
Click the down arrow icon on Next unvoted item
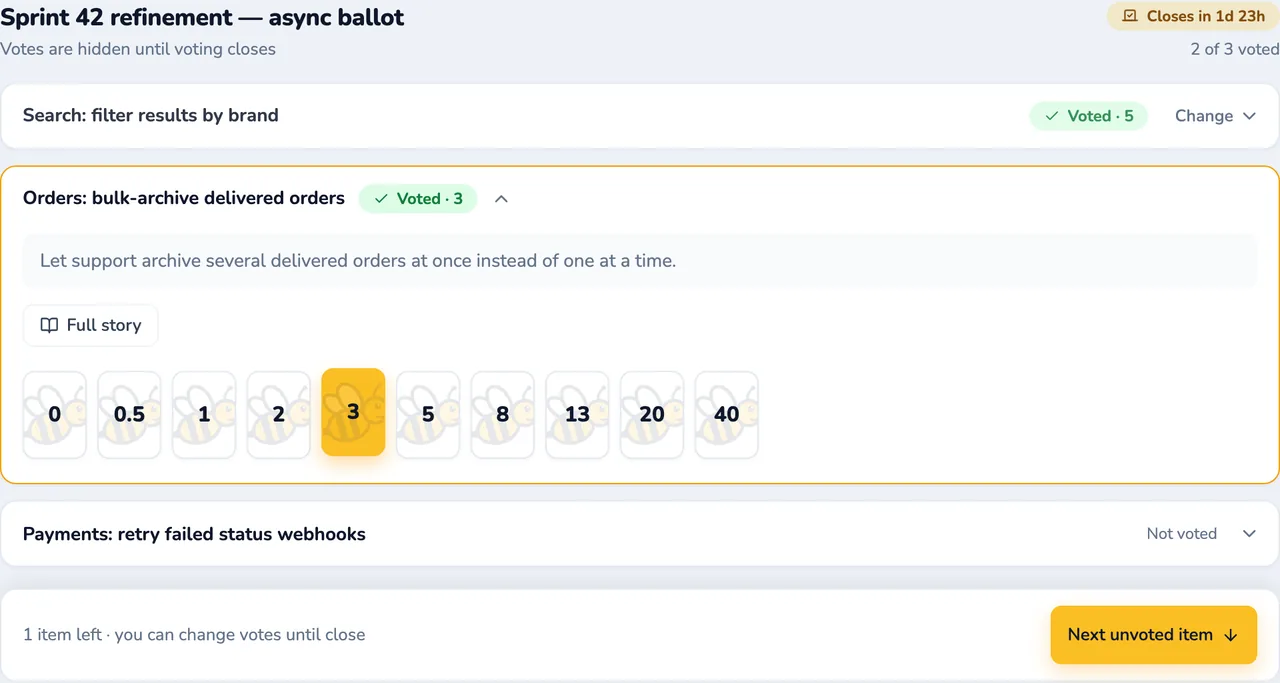(x=1231, y=635)
